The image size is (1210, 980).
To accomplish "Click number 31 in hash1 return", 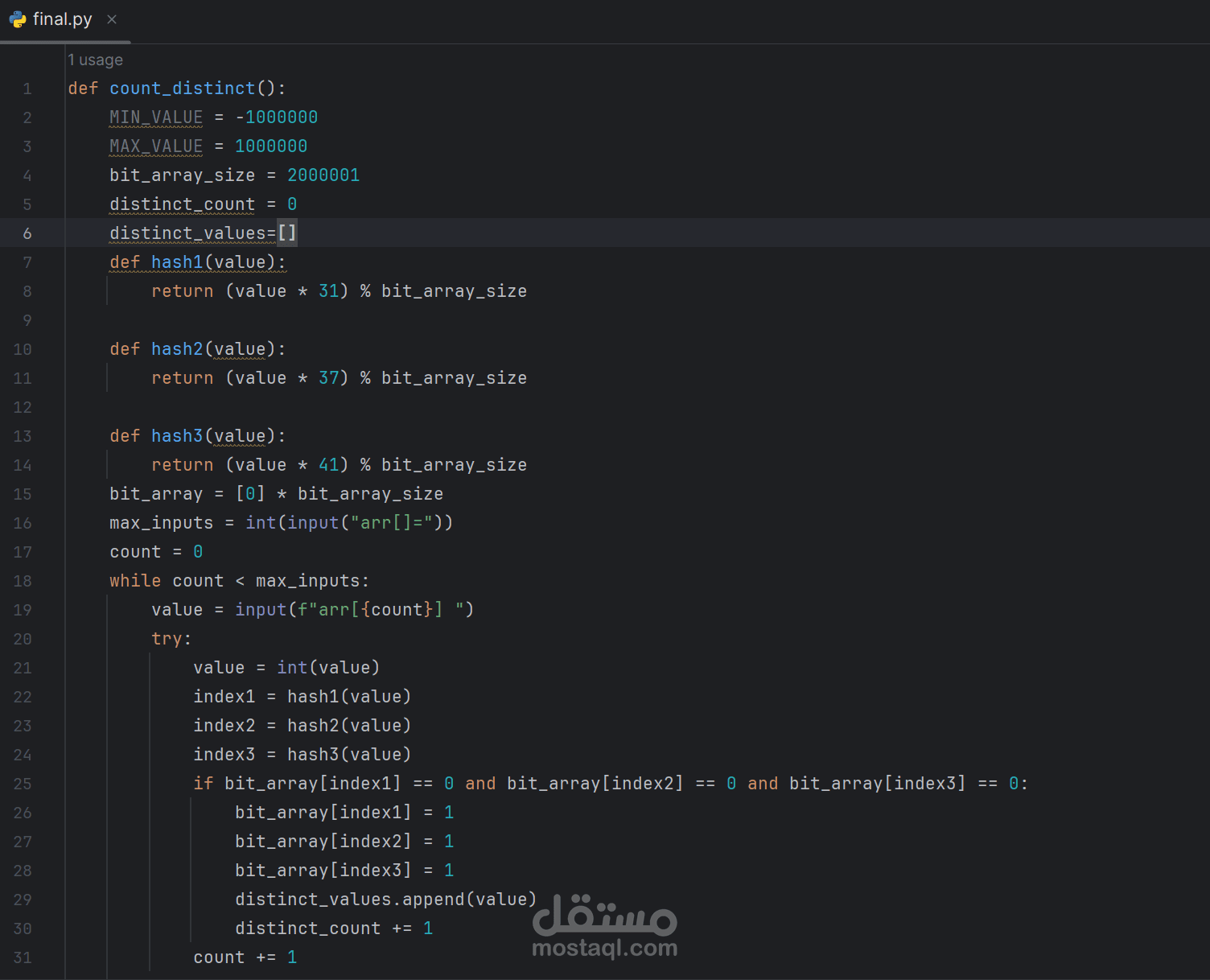I will tap(328, 291).
